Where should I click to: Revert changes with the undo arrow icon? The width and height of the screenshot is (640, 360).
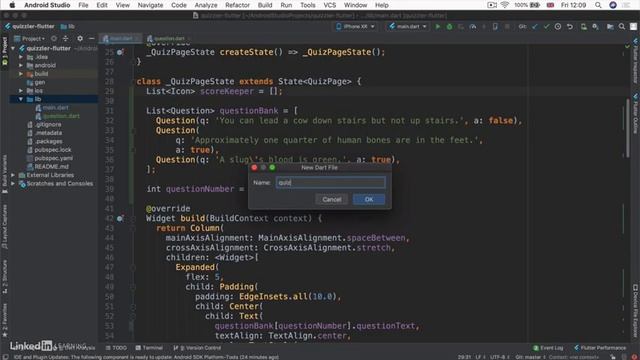click(570, 27)
